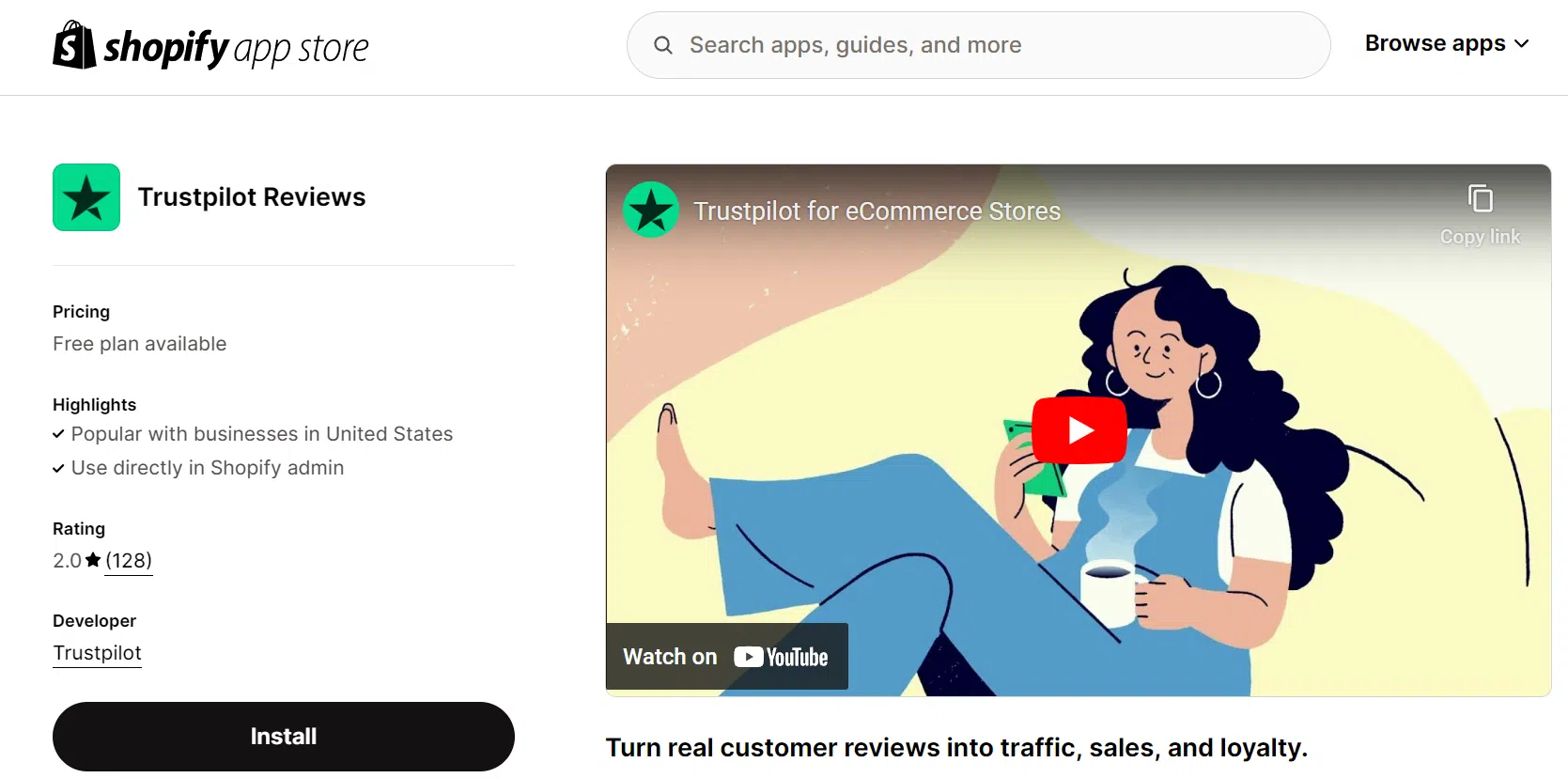The height and width of the screenshot is (778, 1568).
Task: Click the search magnifier icon
Action: (663, 45)
